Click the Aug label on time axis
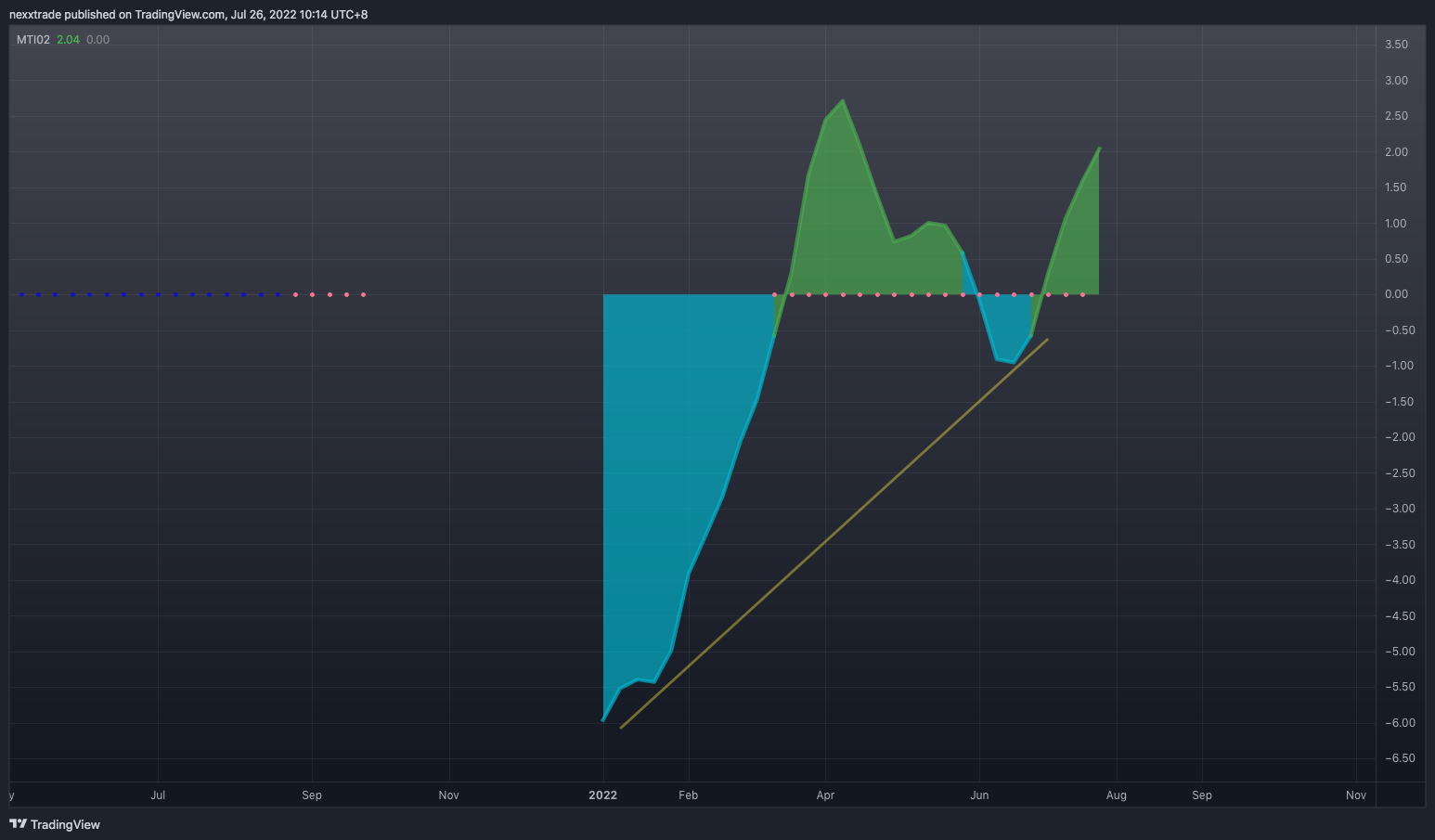This screenshot has width=1435, height=840. [1117, 795]
